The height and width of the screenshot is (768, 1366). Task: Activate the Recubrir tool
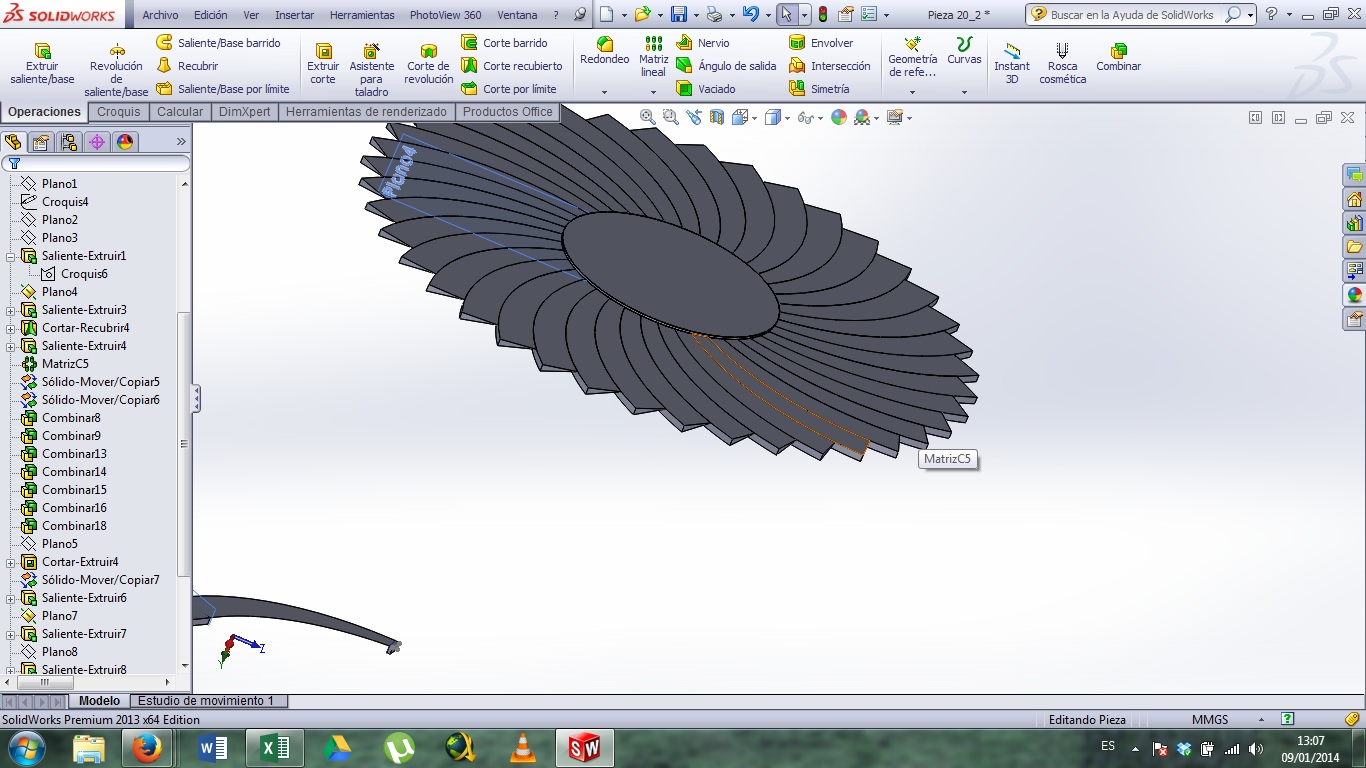click(187, 66)
